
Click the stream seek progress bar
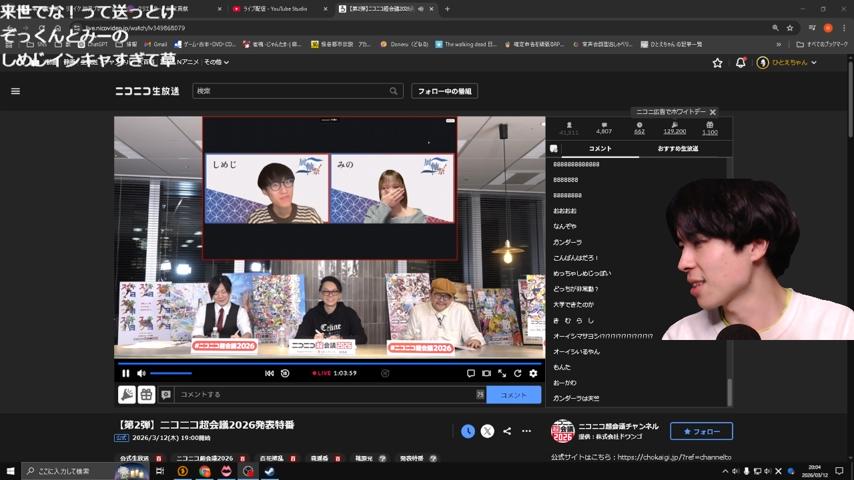330,363
